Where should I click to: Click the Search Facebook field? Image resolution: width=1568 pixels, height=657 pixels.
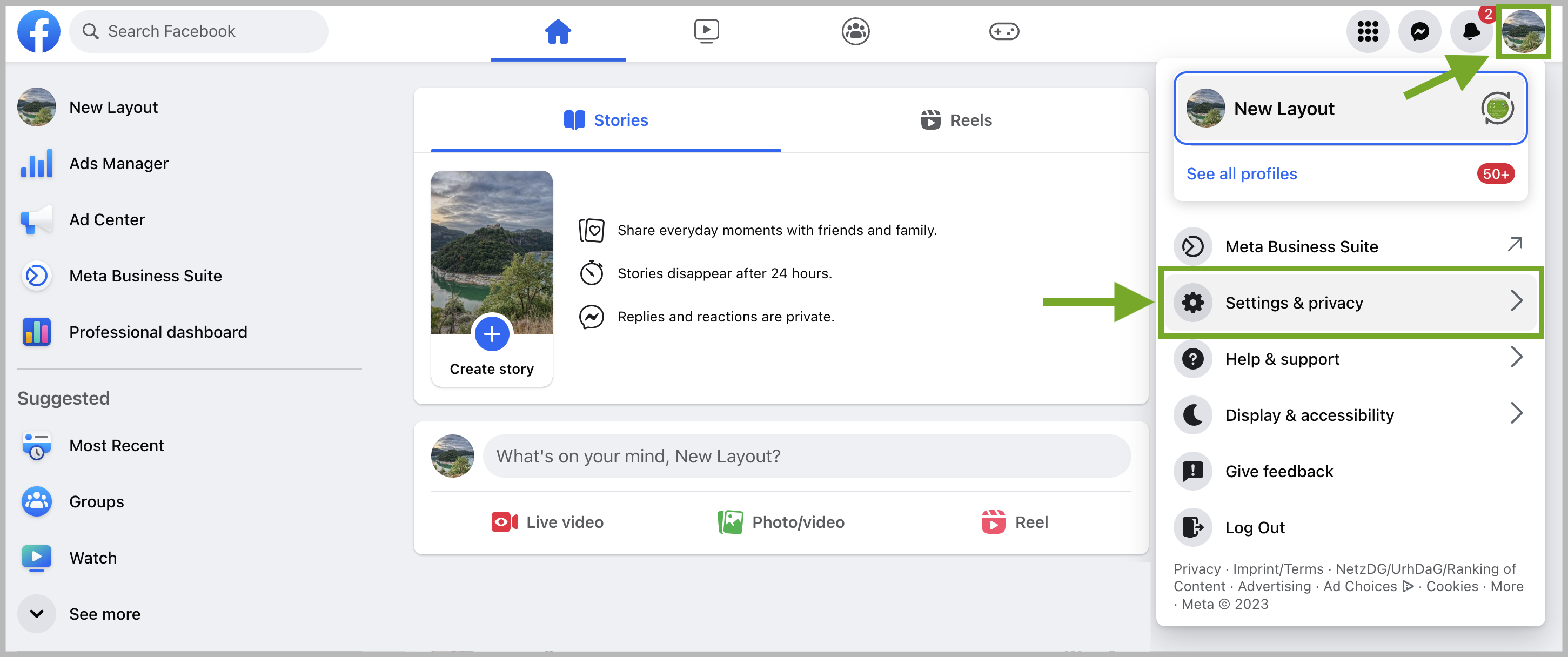198,31
